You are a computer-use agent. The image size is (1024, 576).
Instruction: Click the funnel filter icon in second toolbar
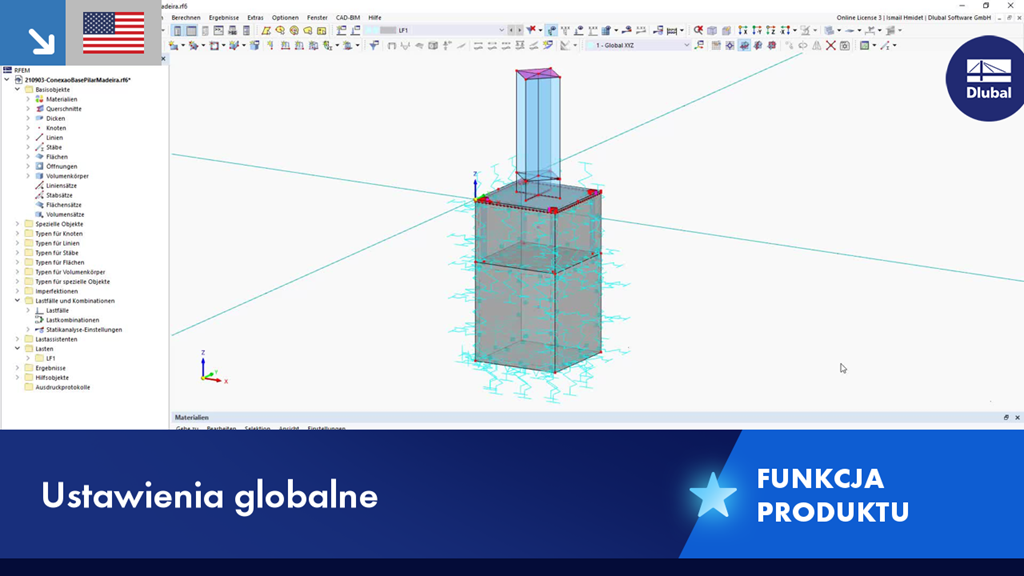(x=374, y=45)
